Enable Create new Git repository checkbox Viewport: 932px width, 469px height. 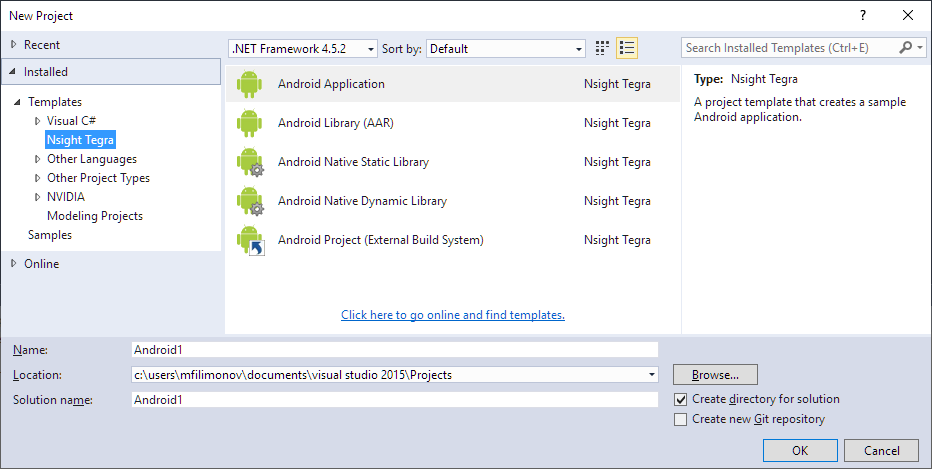681,420
